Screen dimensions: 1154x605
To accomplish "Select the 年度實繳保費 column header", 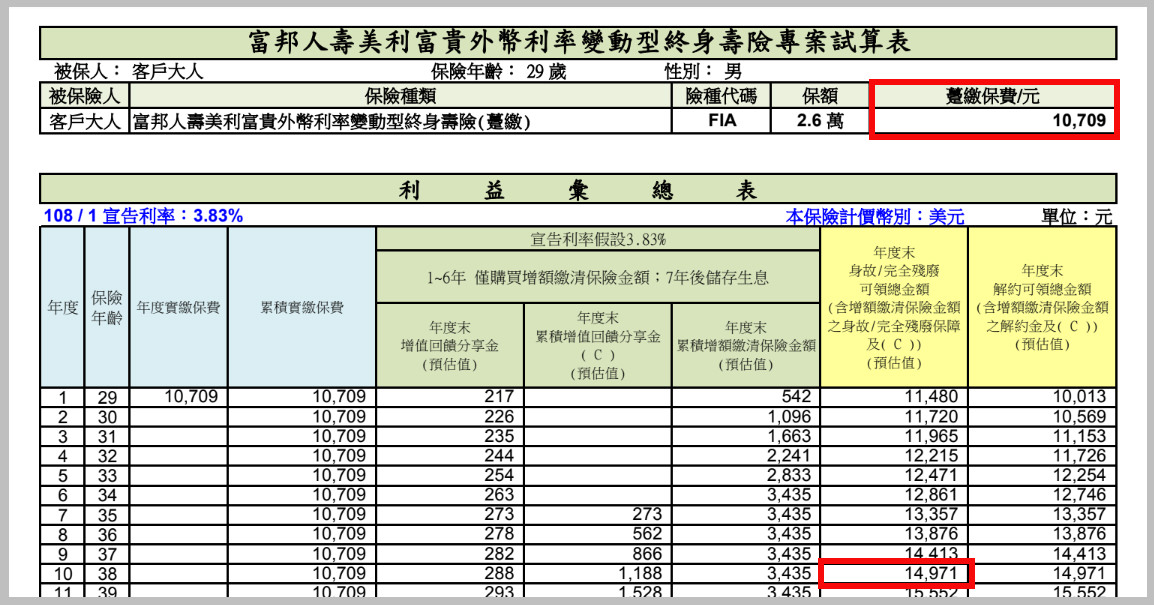I will click(178, 307).
